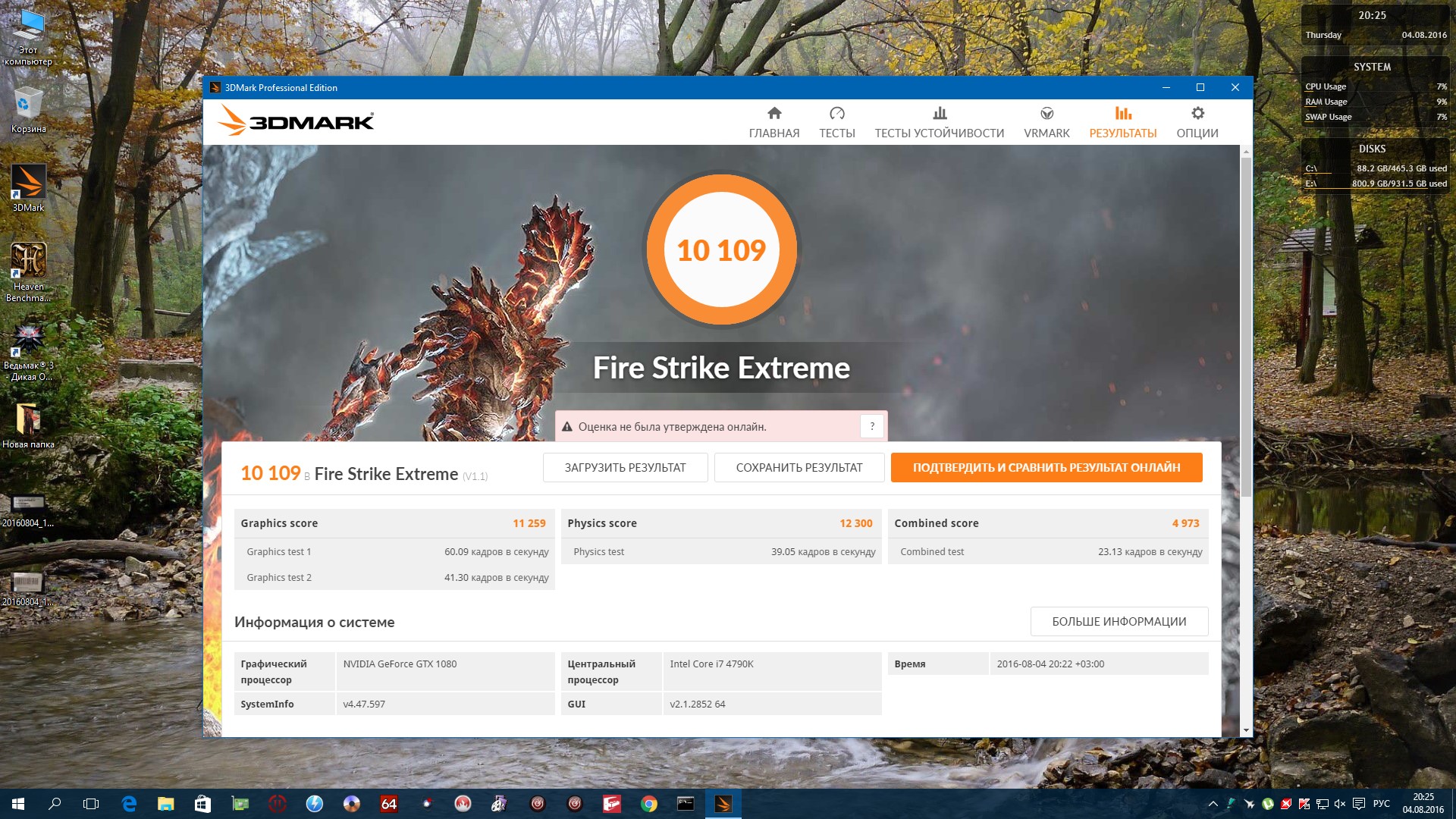Click the scrollbar up arrow in 3DMark
1456x819 pixels.
pos(1246,152)
